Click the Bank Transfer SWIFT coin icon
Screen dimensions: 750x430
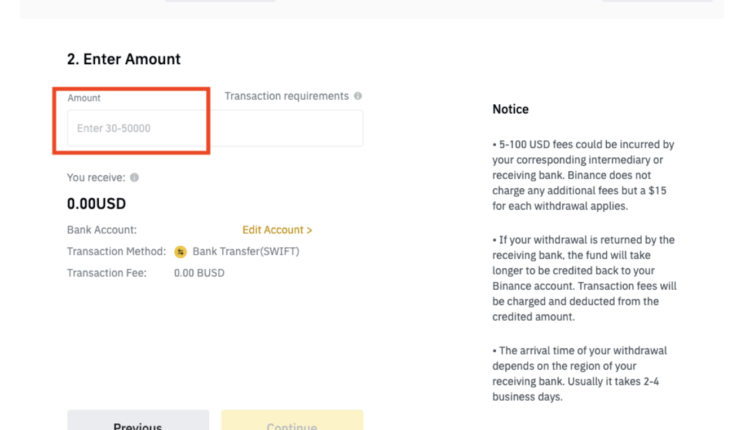[x=181, y=252]
